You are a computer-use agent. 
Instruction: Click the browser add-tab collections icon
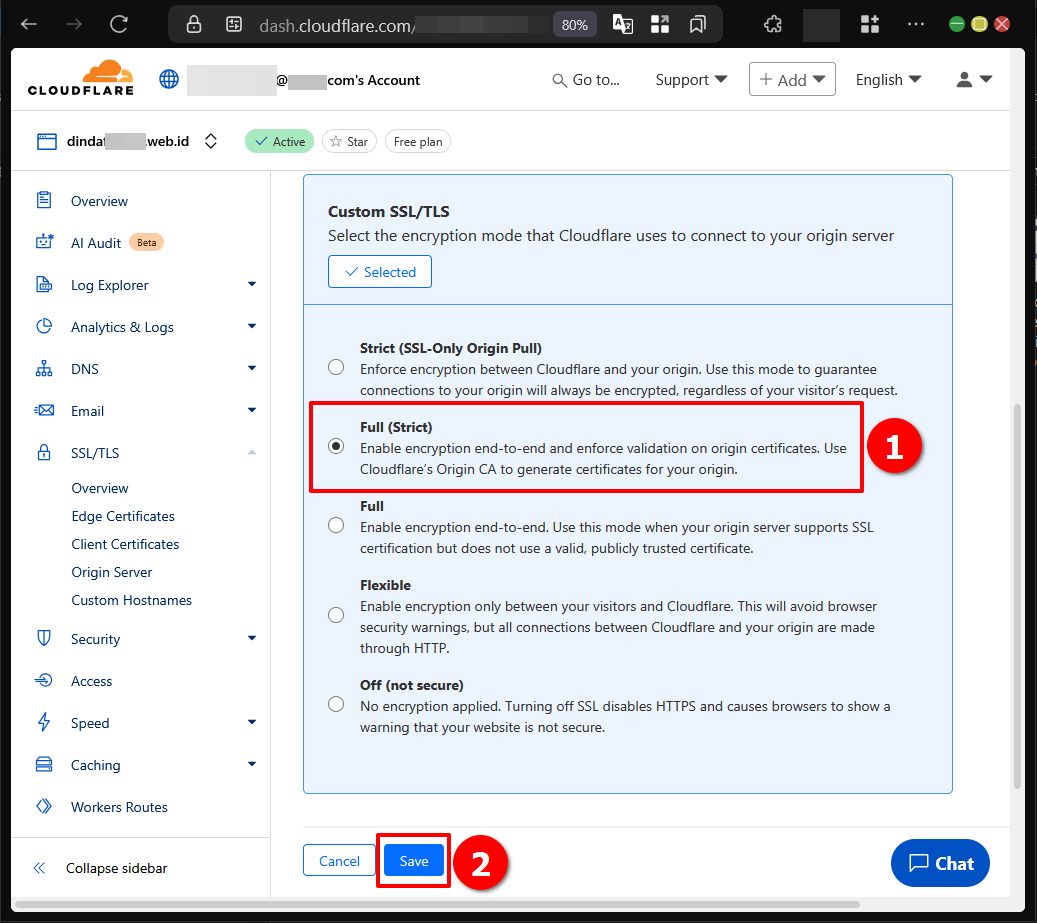[x=870, y=25]
